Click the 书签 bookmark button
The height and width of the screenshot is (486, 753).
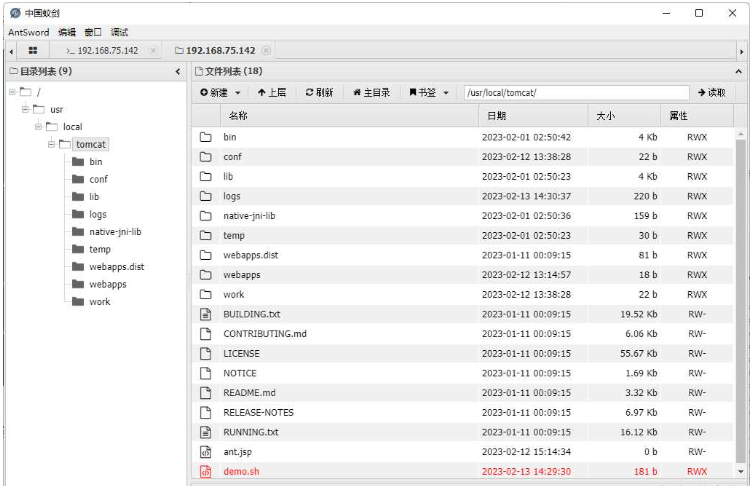coord(422,92)
